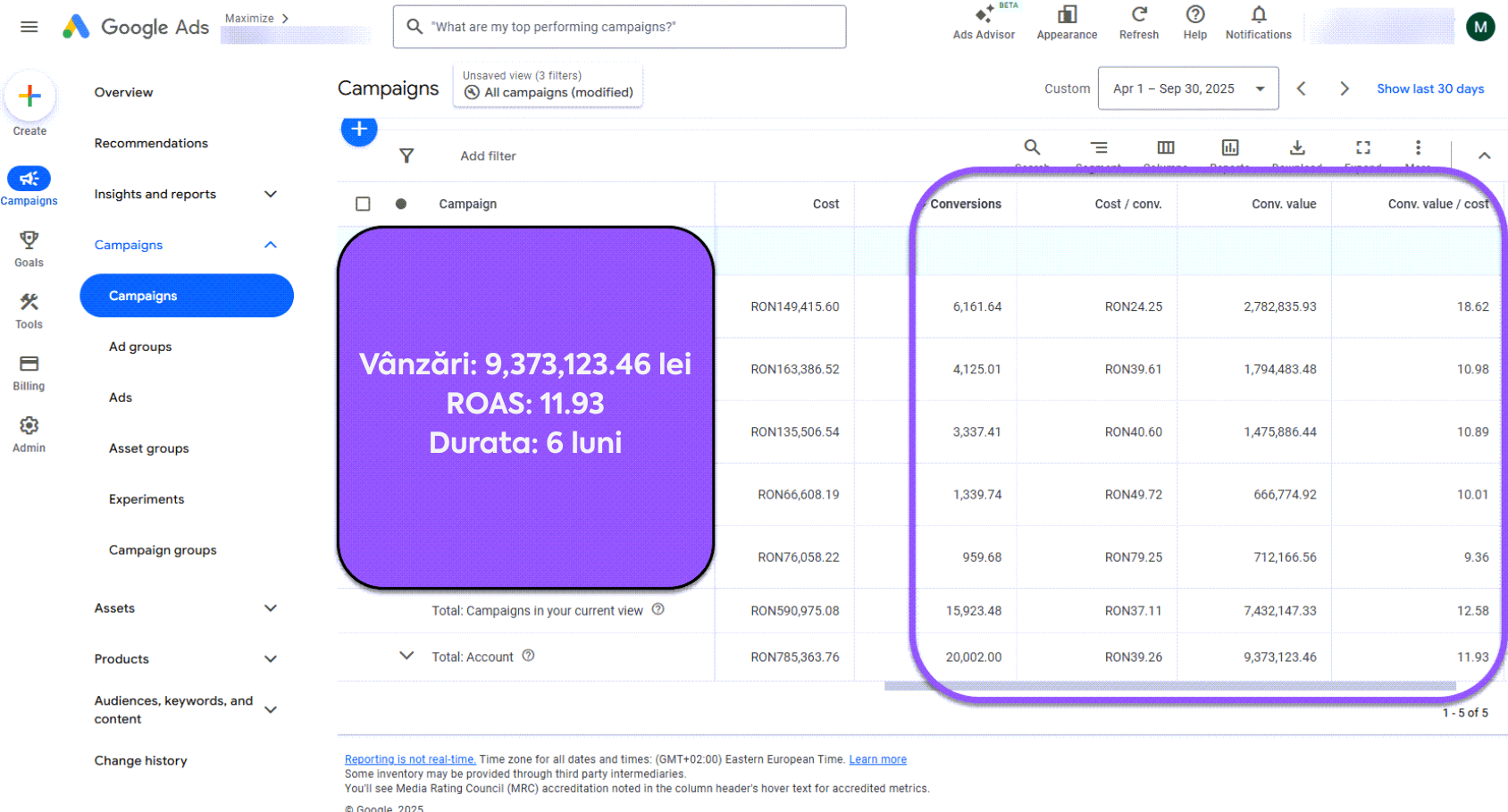Click the Show last 30 days link
1508x812 pixels.
click(1429, 88)
